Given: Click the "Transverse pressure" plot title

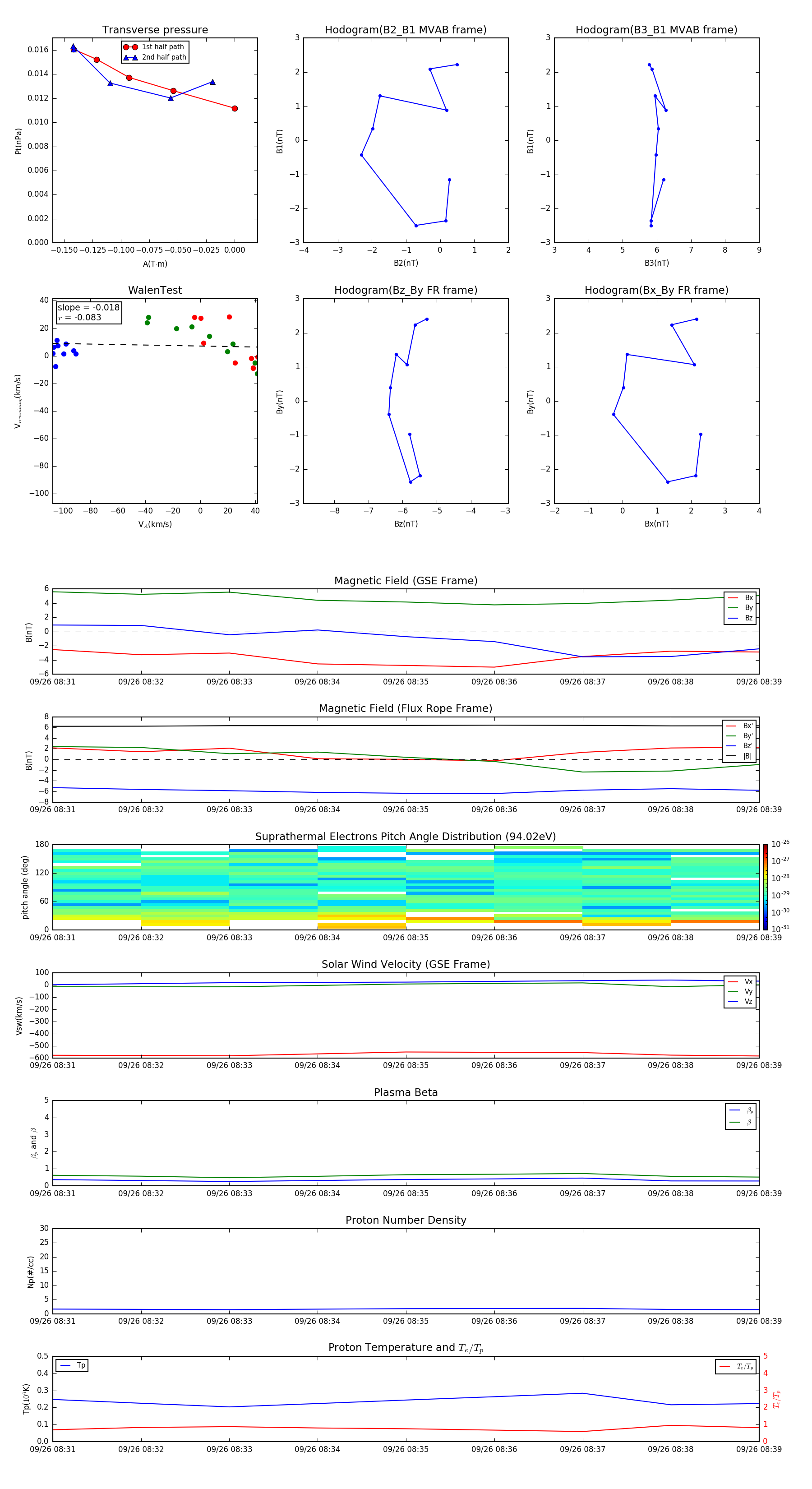Looking at the screenshot, I should (x=155, y=30).
